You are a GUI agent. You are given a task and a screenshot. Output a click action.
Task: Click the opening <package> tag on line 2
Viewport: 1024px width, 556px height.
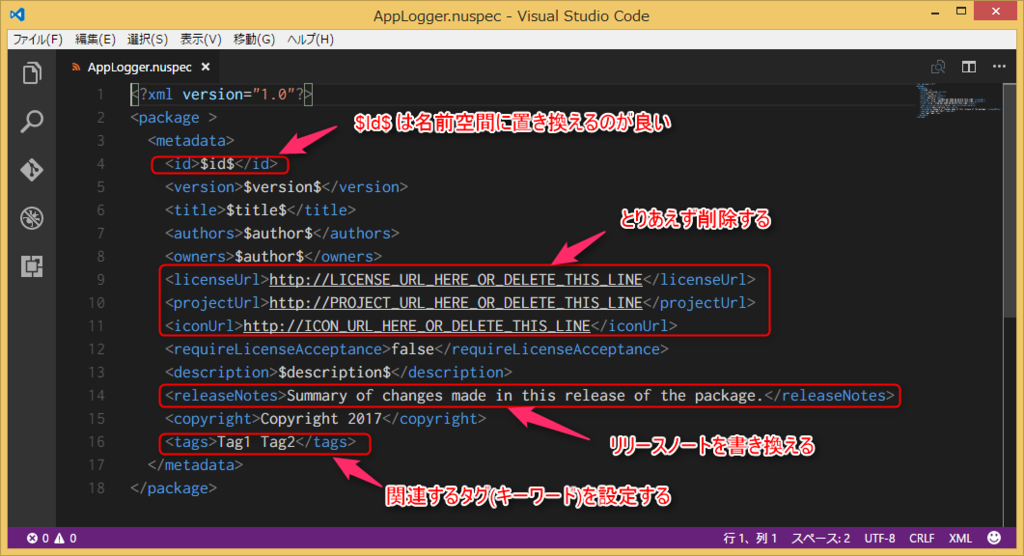(174, 118)
